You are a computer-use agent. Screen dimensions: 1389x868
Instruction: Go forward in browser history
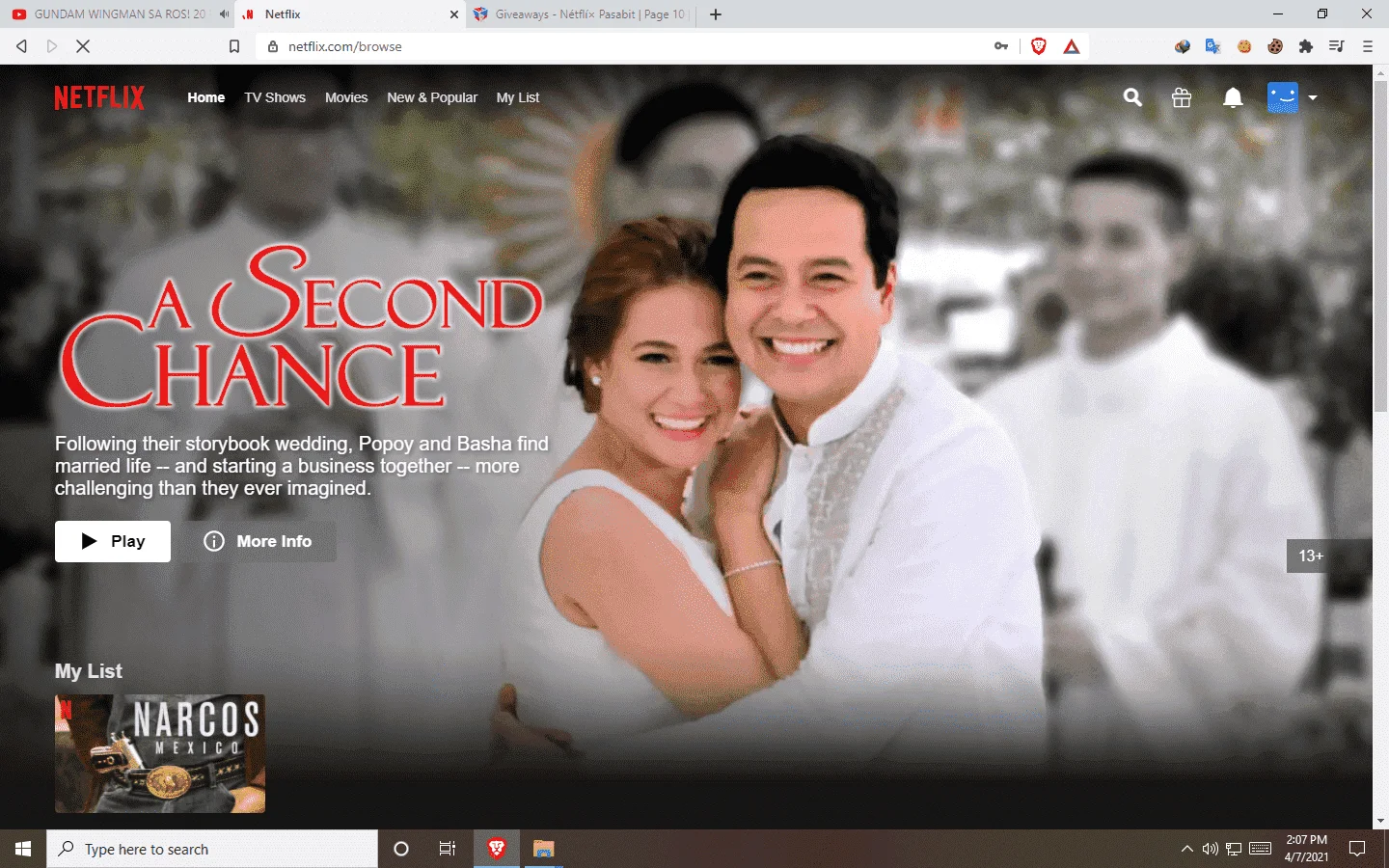(52, 46)
